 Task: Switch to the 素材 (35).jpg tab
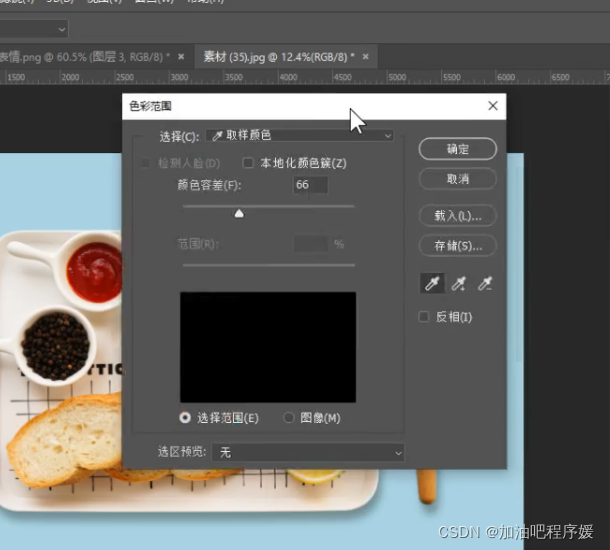(279, 57)
